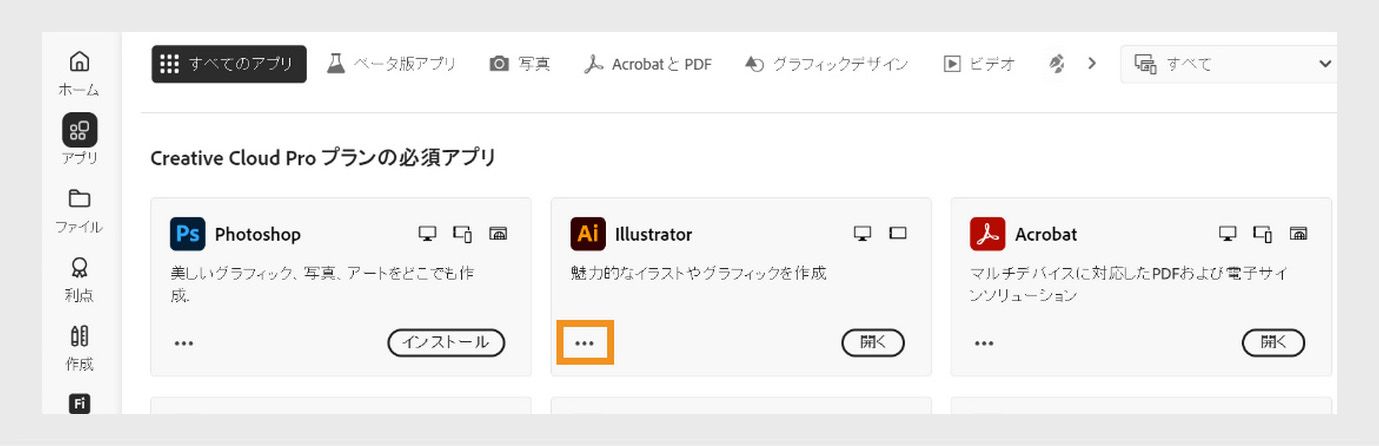This screenshot has height=446, width=1379.
Task: Open the すべて platform filter dropdown
Action: click(x=1230, y=64)
